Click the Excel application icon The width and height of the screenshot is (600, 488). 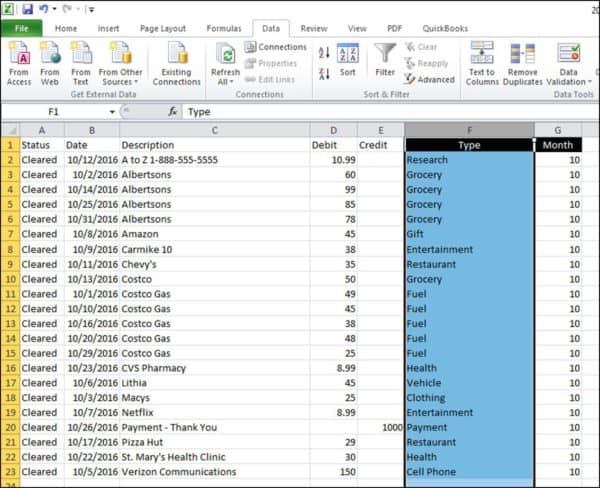[8, 9]
